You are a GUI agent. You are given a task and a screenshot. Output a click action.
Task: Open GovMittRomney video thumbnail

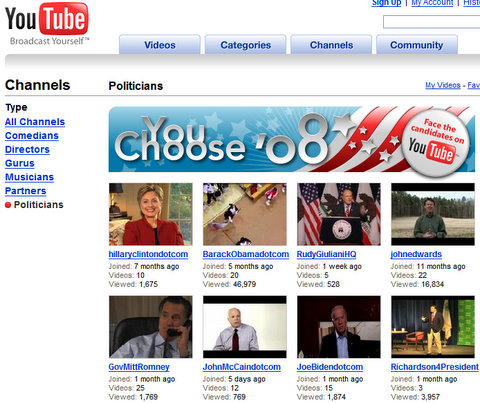pyautogui.click(x=151, y=327)
